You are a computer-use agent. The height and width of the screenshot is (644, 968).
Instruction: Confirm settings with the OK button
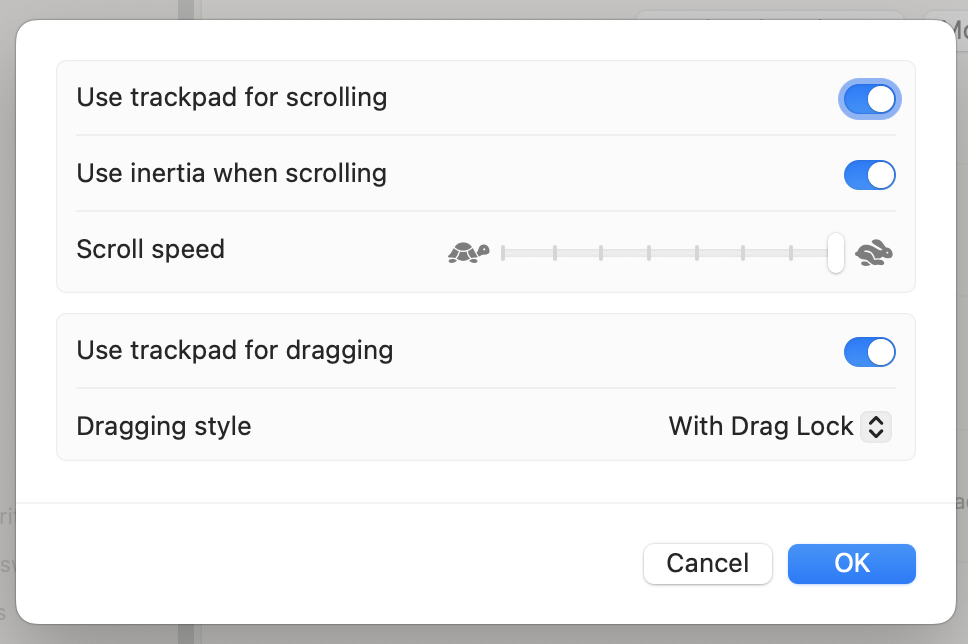pos(851,564)
